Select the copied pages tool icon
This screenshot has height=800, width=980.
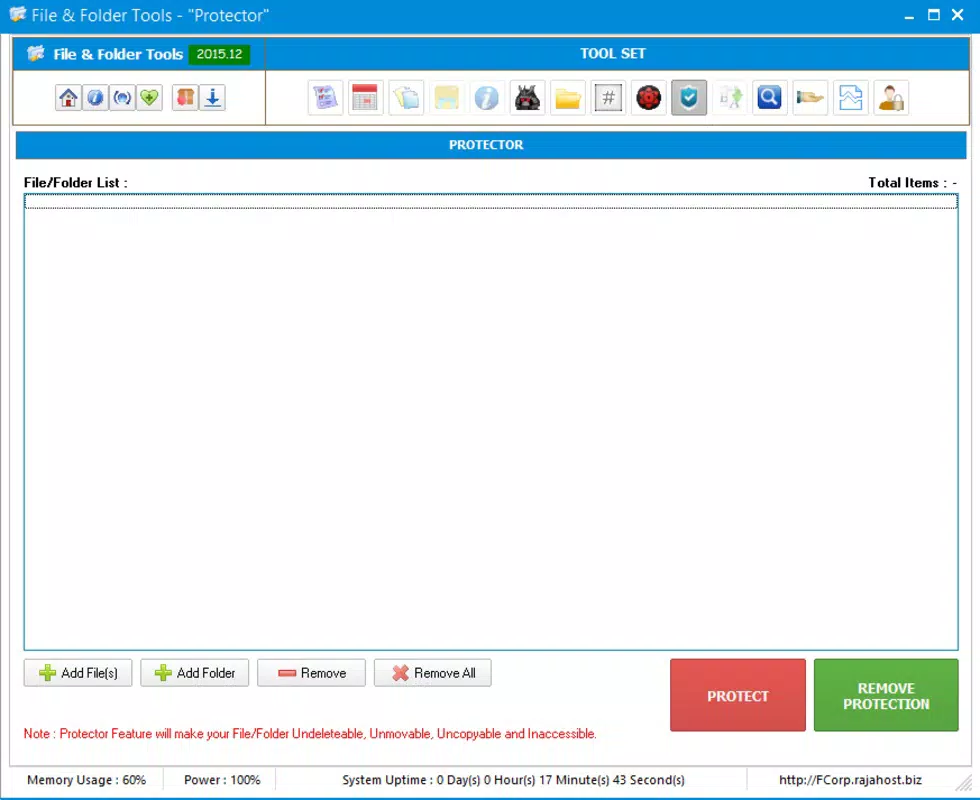pos(406,98)
